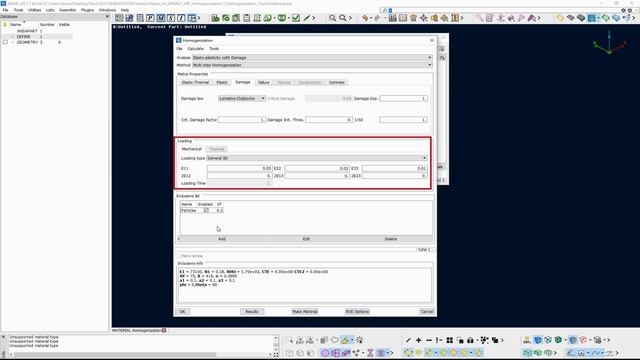Click the hourglass-shaped icon in bottom toolbar
The width and height of the screenshot is (640, 360).
(x=370, y=353)
